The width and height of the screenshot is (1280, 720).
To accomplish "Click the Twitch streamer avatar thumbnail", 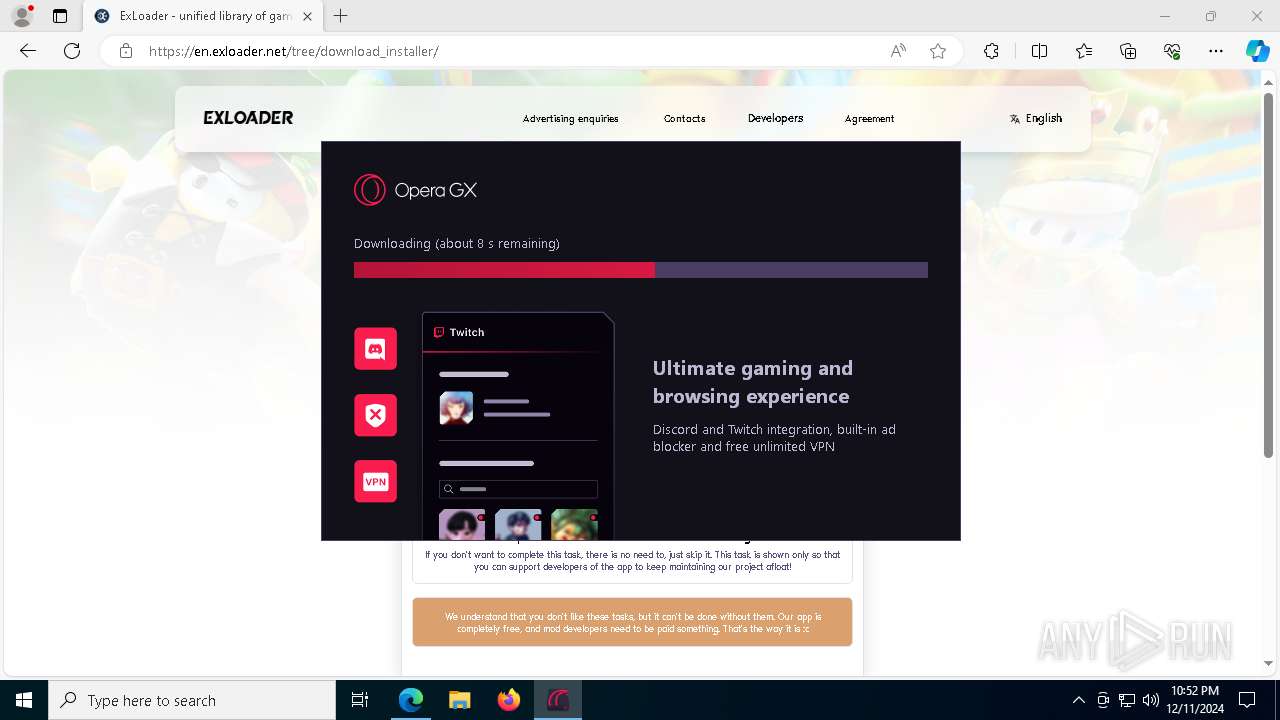I will [456, 408].
